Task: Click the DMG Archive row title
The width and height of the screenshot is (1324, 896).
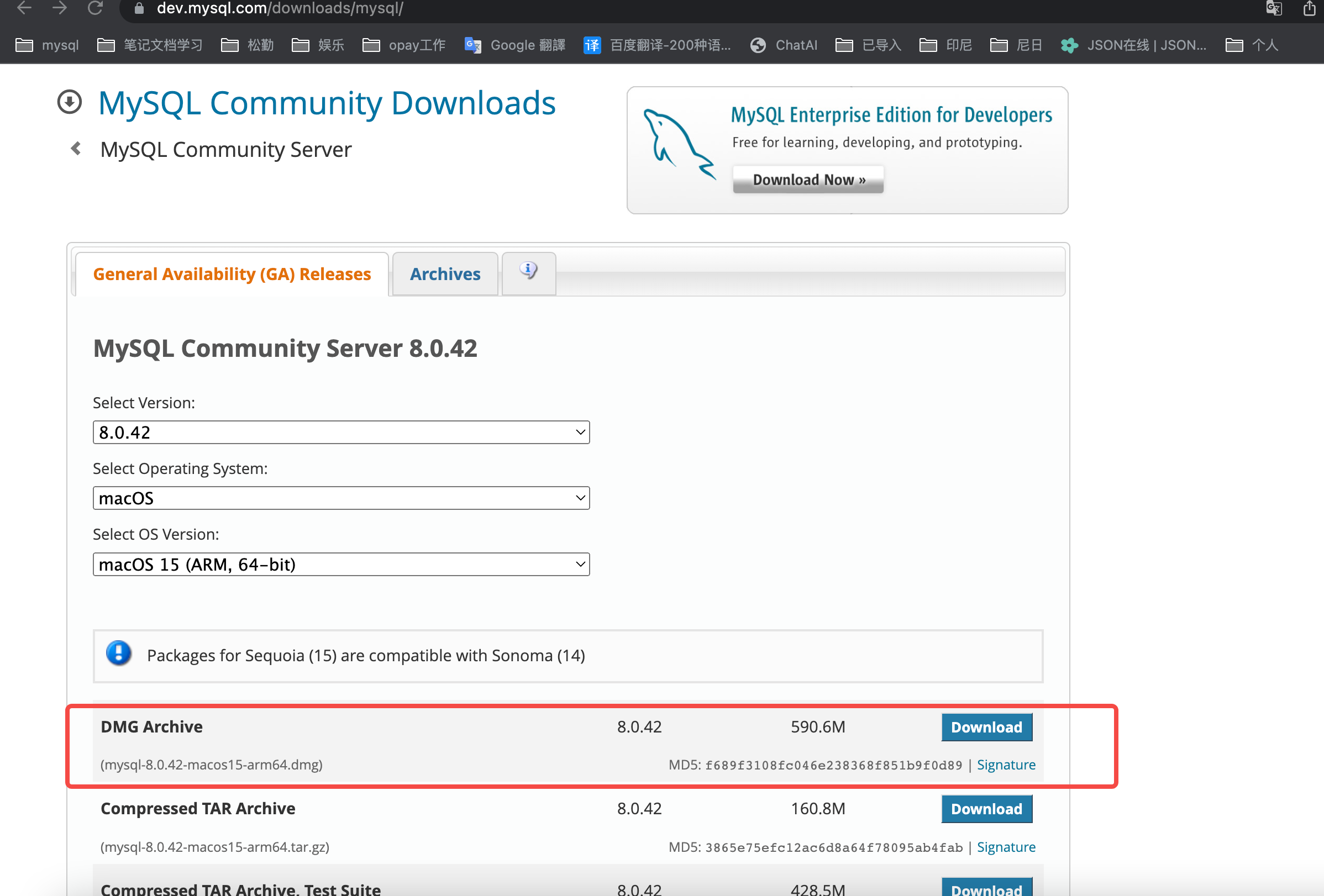Action: pos(151,727)
